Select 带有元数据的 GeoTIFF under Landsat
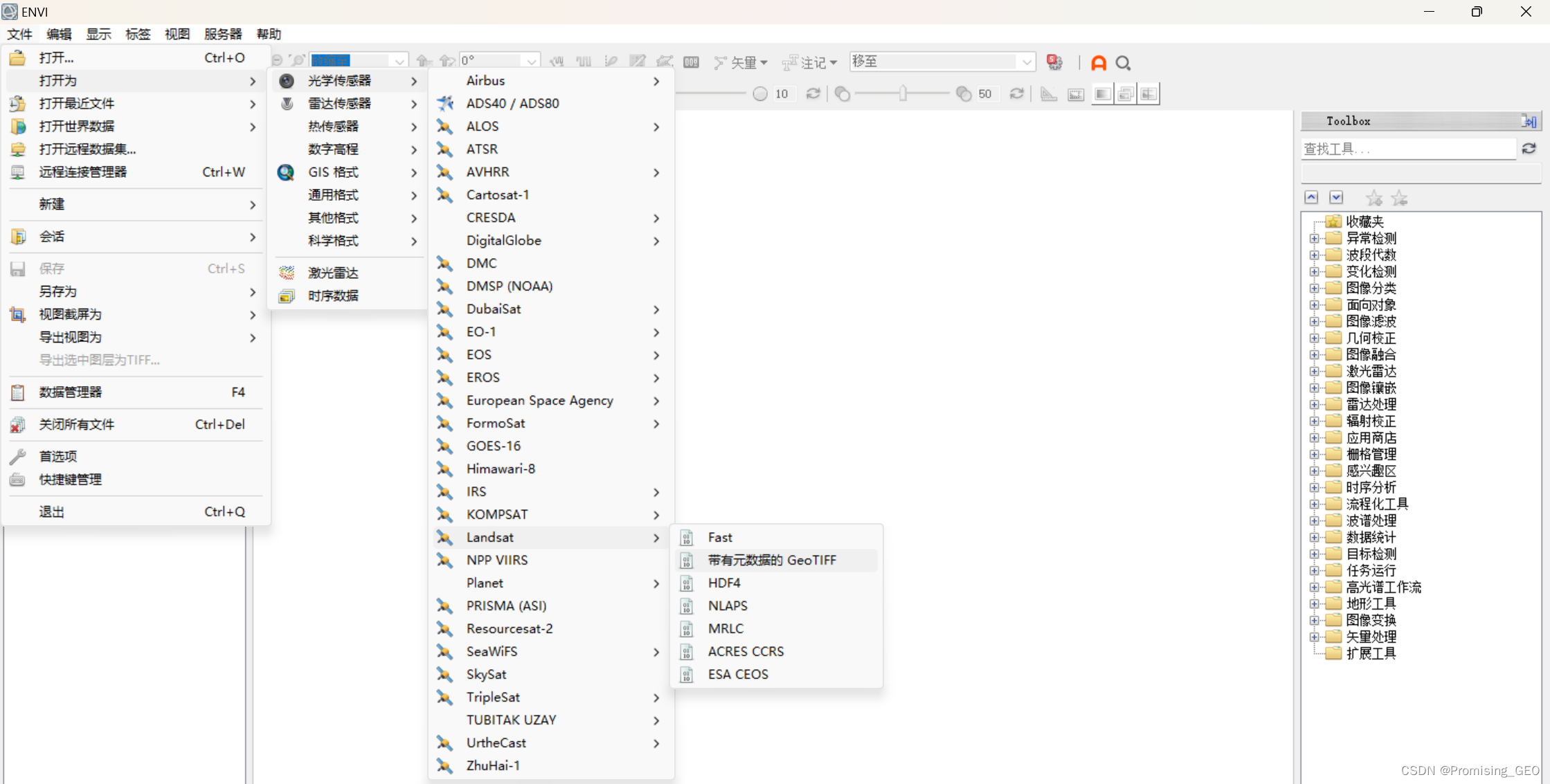The height and width of the screenshot is (784, 1550). 772,560
